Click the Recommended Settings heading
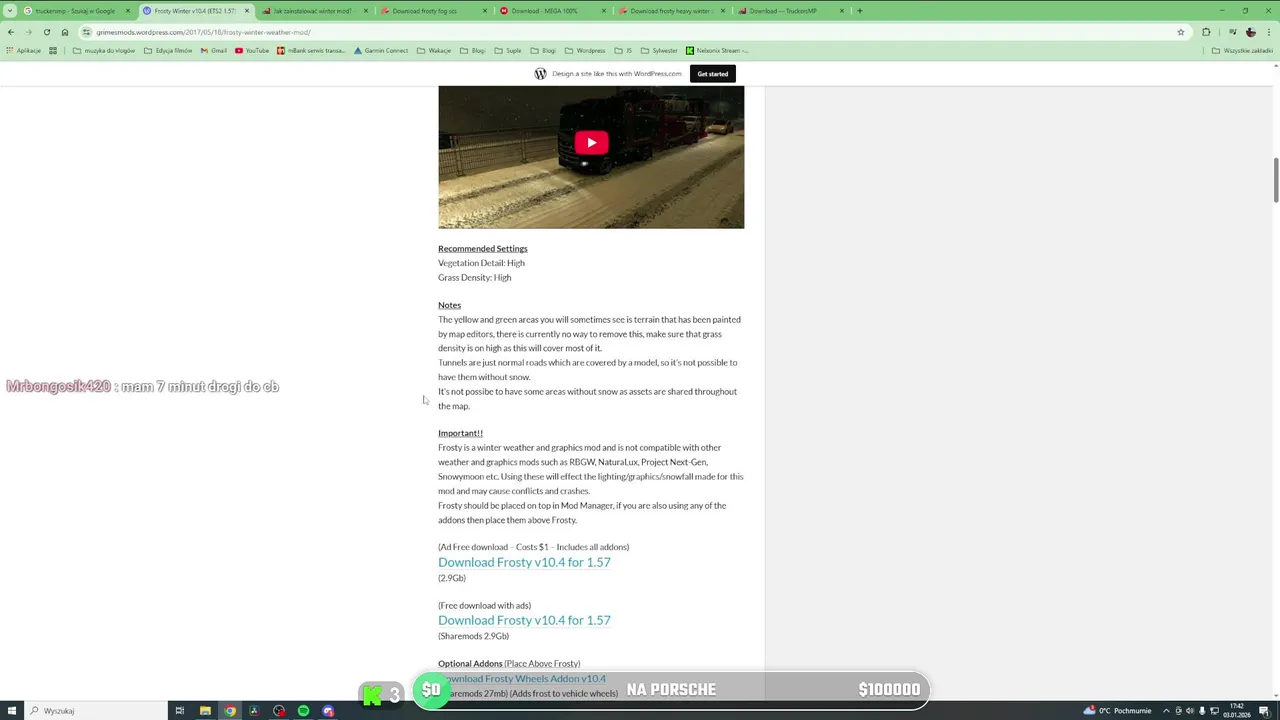The height and width of the screenshot is (720, 1280). click(x=482, y=248)
